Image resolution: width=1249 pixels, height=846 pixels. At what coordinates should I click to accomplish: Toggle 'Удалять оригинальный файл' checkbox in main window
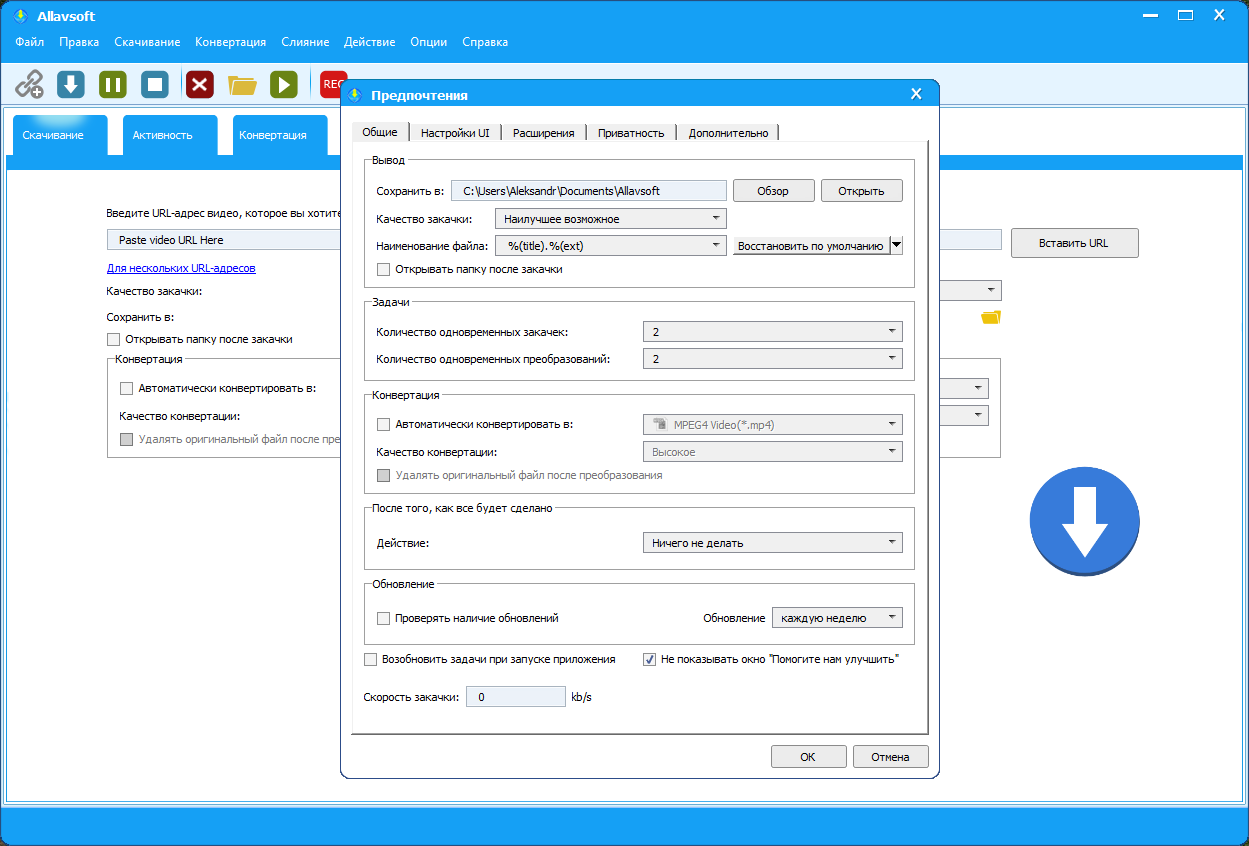click(126, 438)
